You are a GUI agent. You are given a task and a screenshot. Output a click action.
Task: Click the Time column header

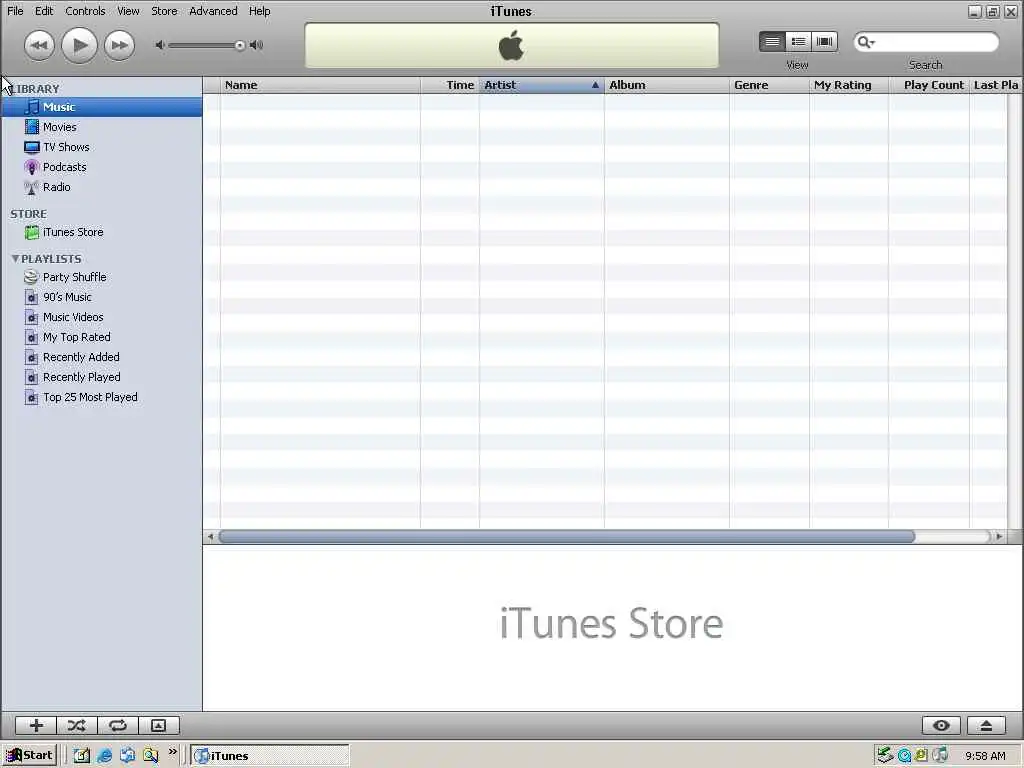tap(450, 85)
